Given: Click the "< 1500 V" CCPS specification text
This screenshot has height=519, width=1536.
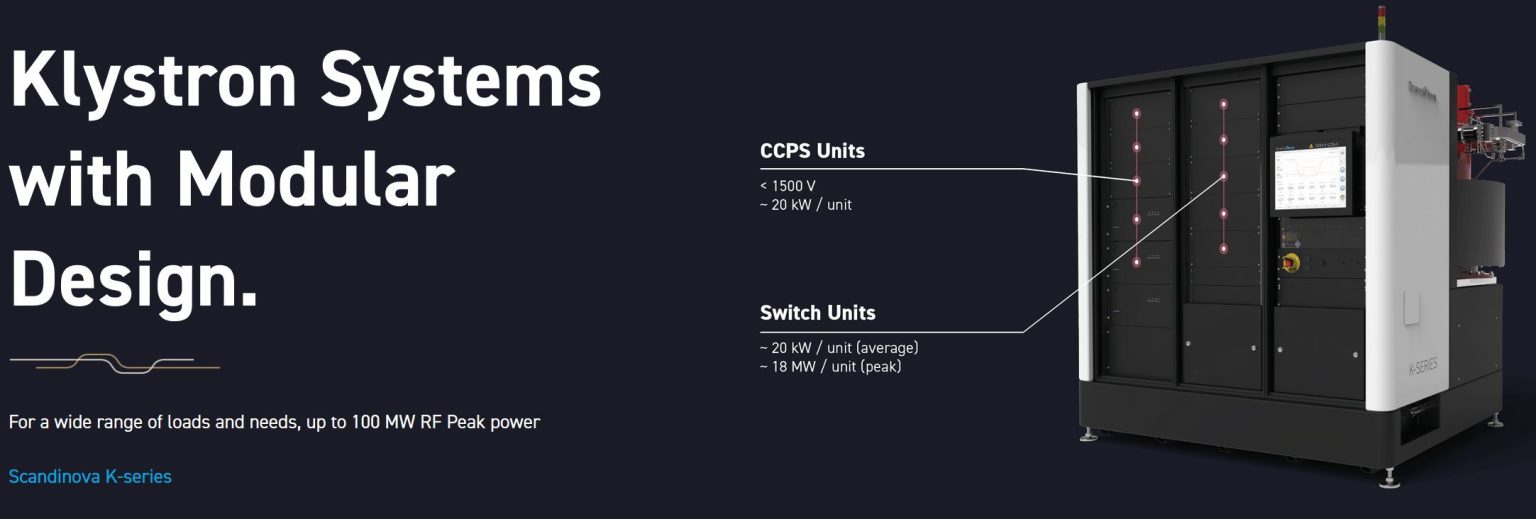Looking at the screenshot, I should [x=789, y=185].
